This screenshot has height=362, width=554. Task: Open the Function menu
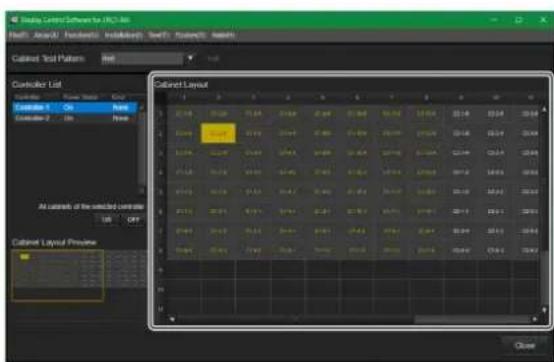(x=81, y=35)
